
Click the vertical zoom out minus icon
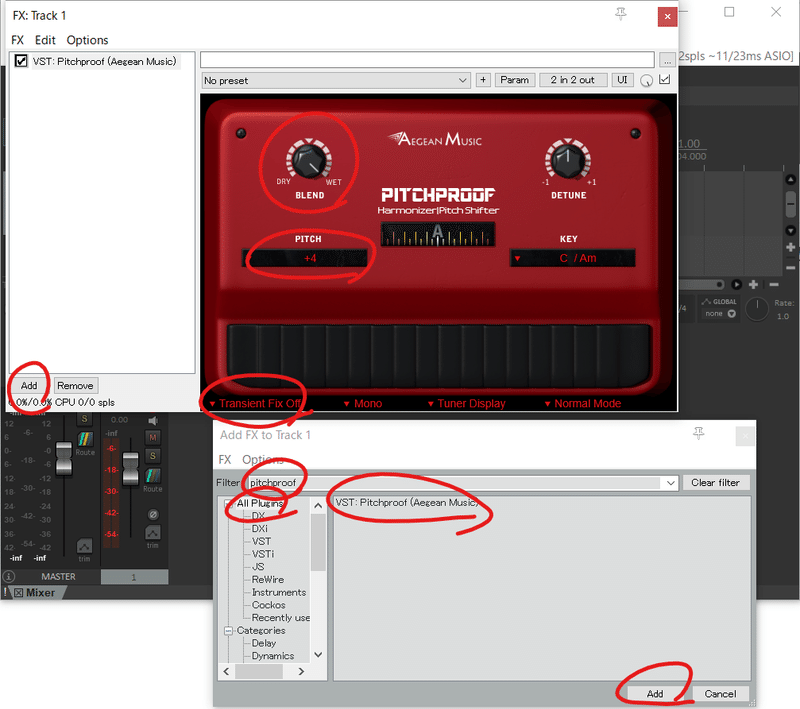click(x=791, y=267)
